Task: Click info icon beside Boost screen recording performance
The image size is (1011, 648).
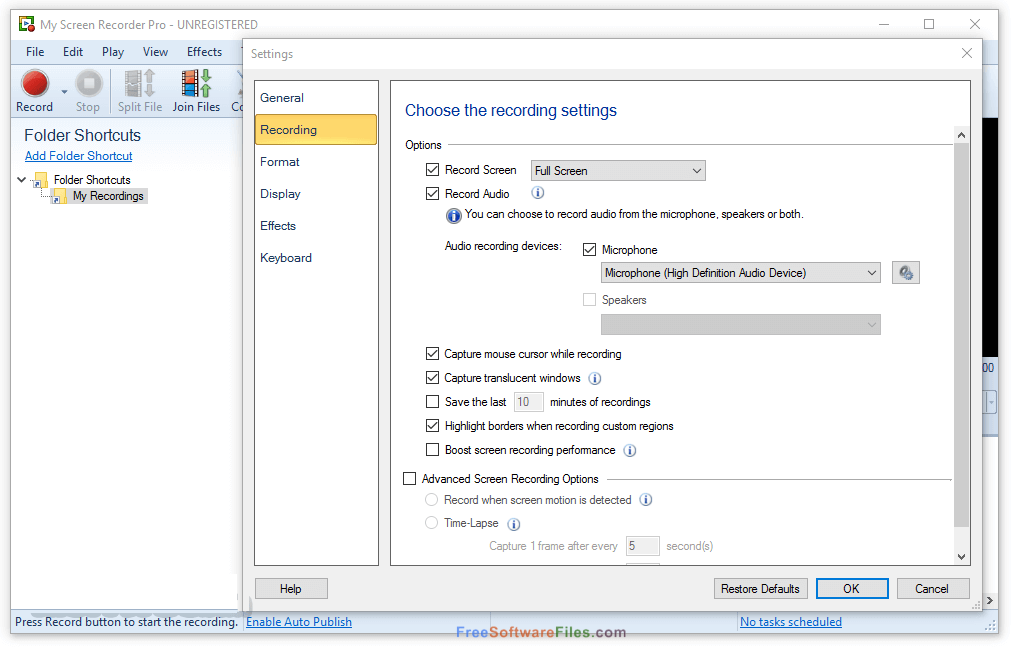Action: click(629, 451)
